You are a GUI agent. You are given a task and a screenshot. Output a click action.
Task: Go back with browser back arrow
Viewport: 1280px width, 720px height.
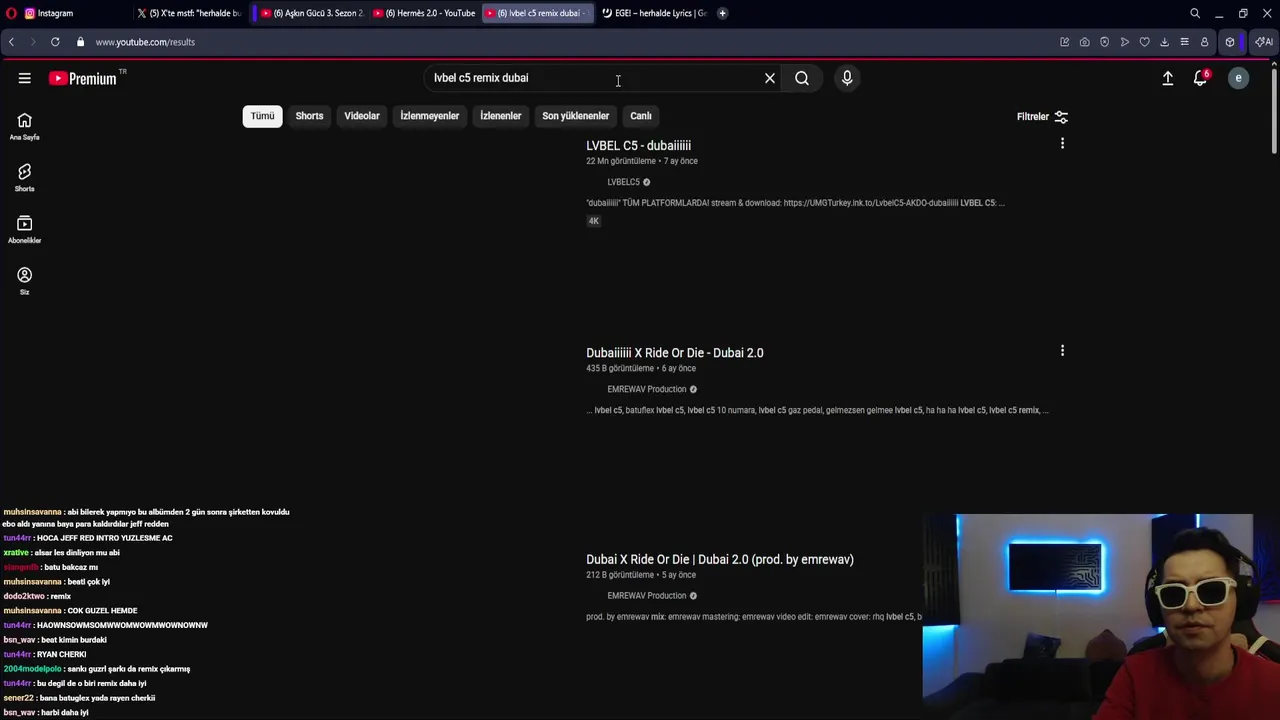click(11, 42)
